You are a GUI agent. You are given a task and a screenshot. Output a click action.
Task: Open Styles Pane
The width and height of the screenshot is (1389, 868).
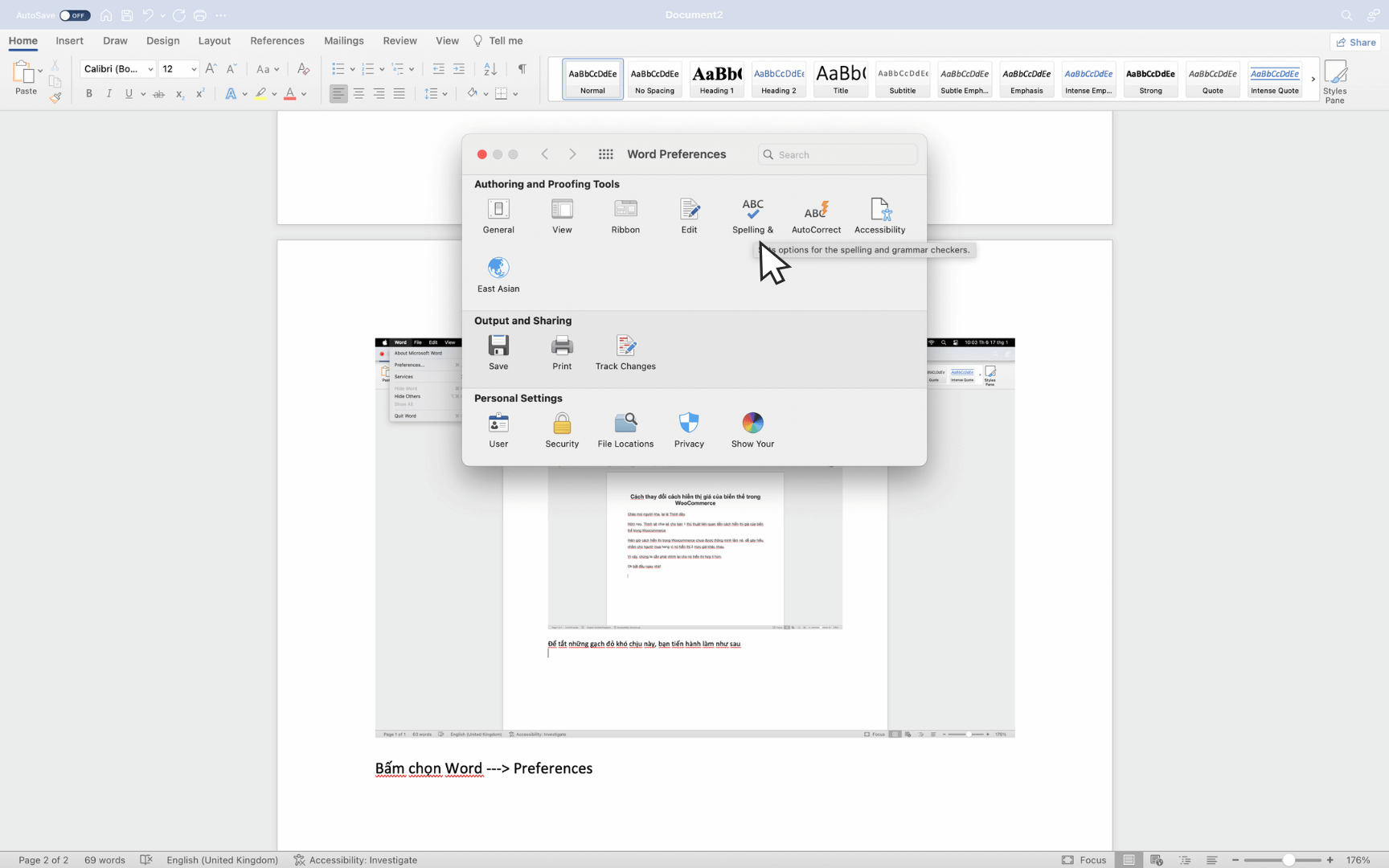pyautogui.click(x=1335, y=81)
